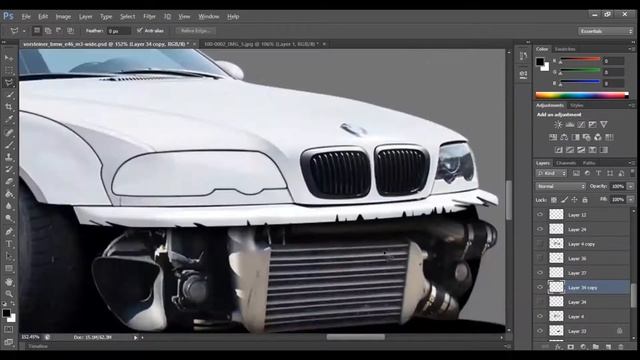Switch to the second document tab

(x=261, y=44)
